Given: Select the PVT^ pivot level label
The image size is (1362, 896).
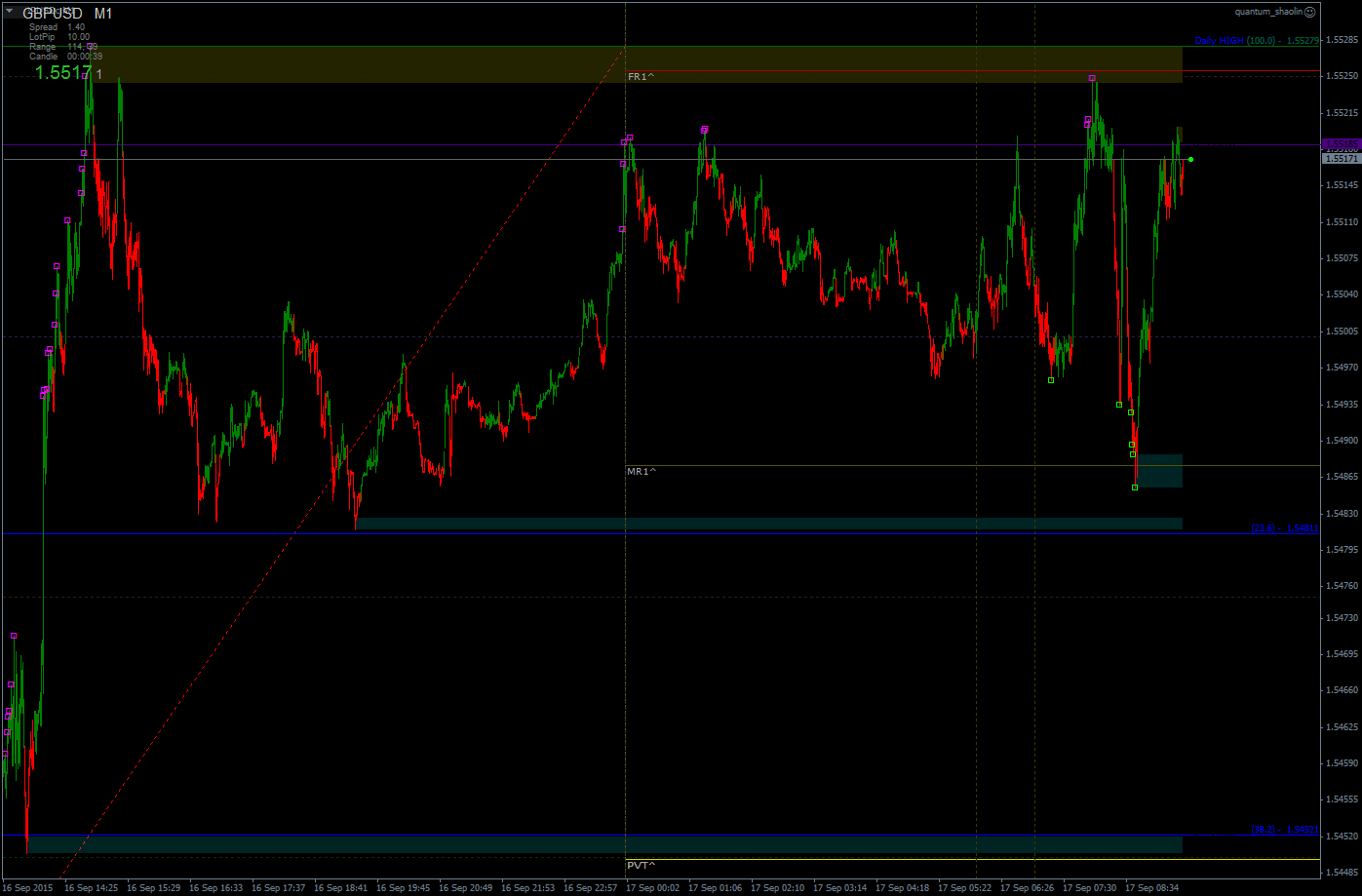Looking at the screenshot, I should 641,865.
